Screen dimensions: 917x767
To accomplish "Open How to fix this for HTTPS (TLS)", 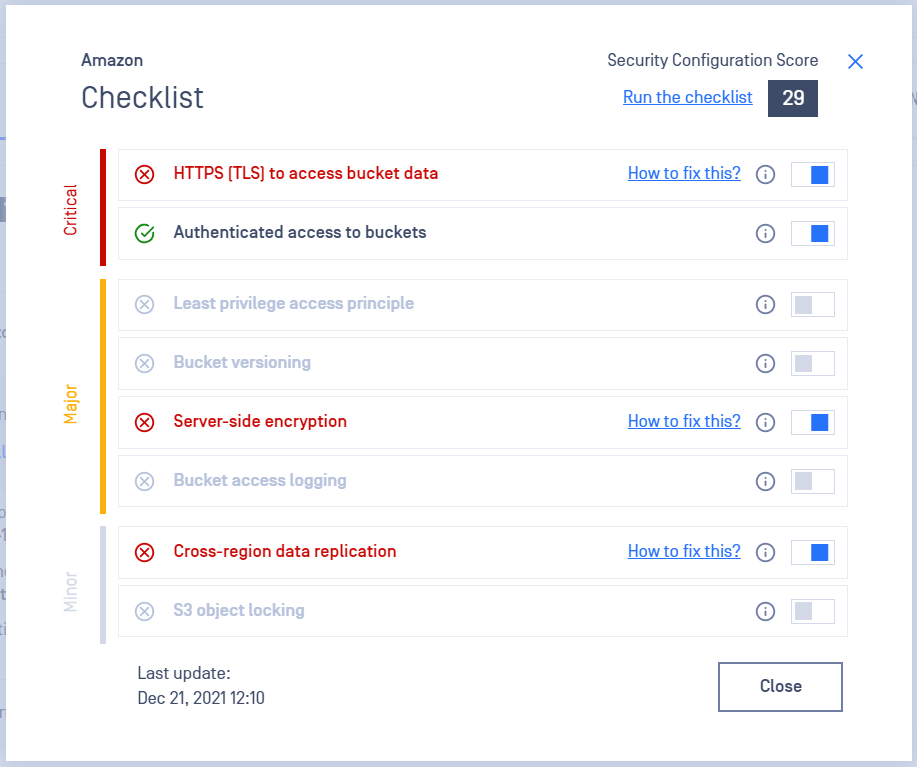I will 684,173.
